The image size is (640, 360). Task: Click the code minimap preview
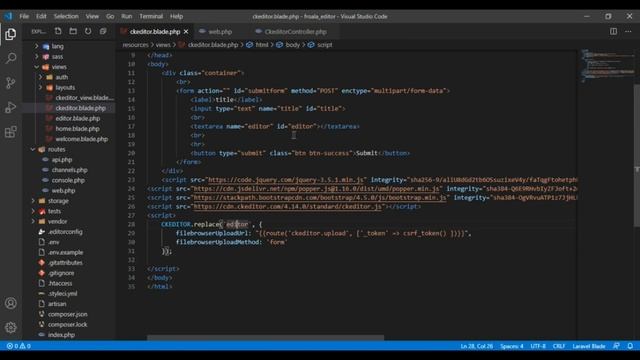(607, 65)
